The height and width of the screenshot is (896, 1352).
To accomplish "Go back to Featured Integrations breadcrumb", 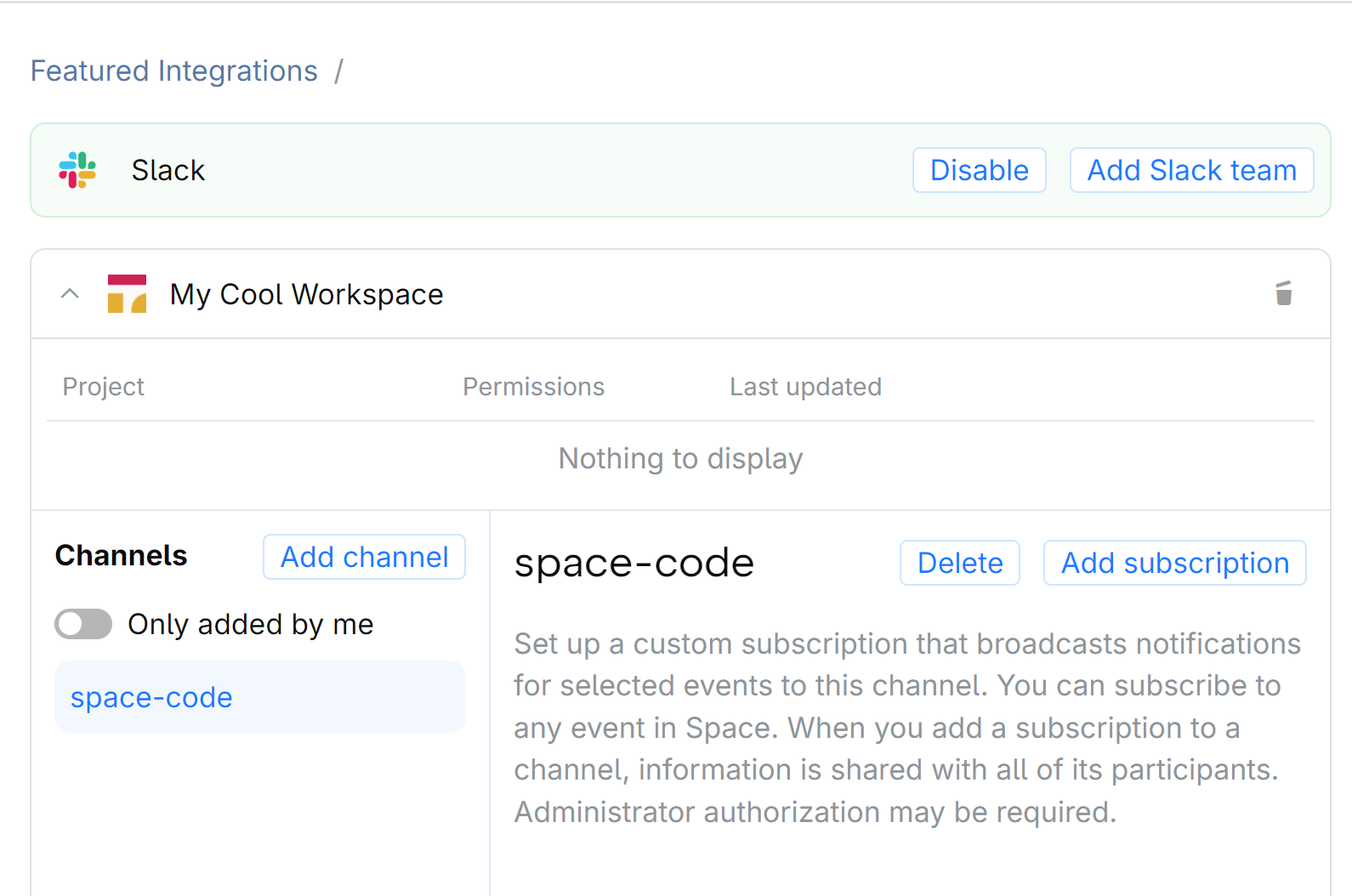I will (174, 71).
